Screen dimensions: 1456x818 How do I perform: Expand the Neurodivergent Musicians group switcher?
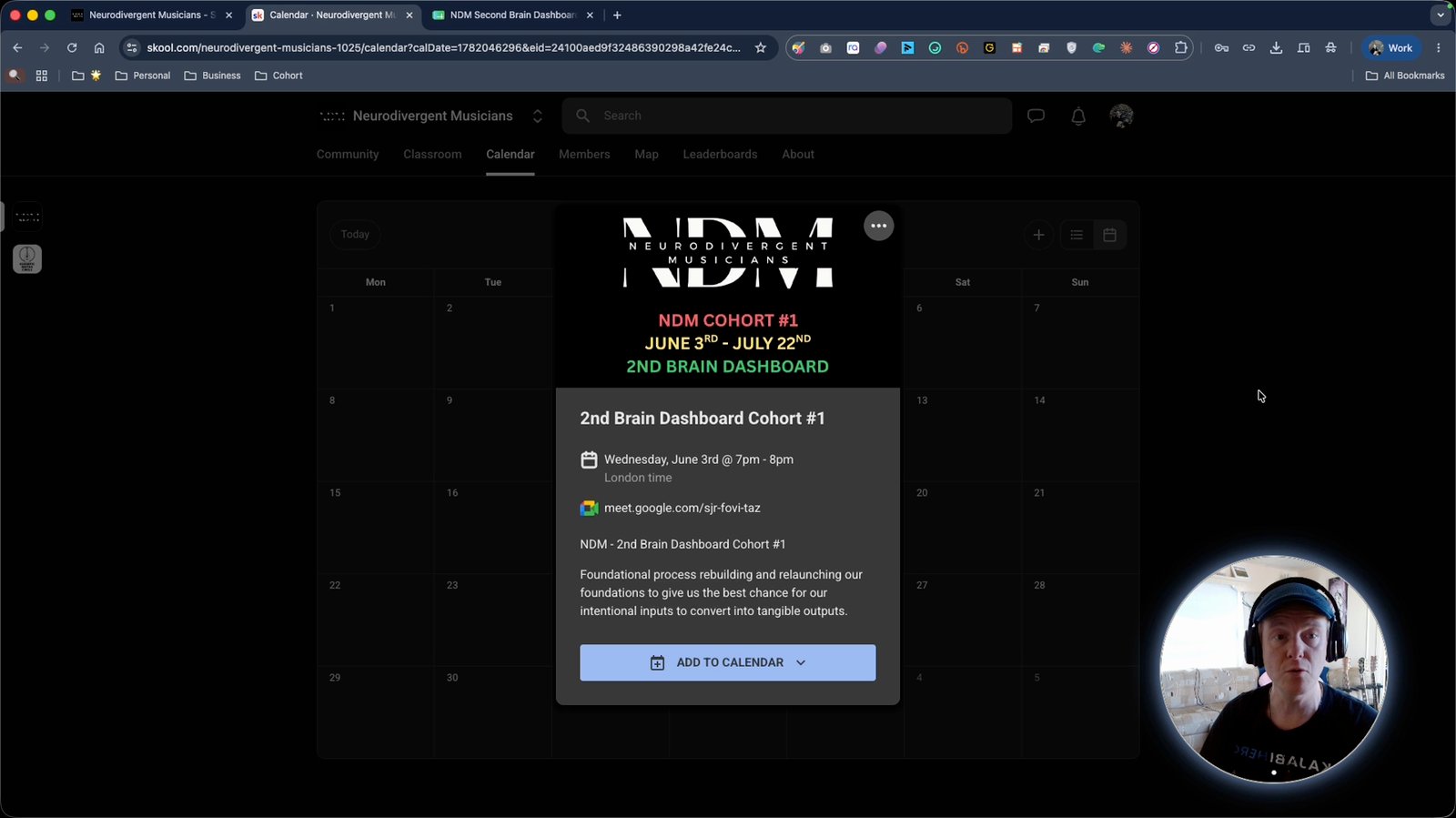[538, 116]
